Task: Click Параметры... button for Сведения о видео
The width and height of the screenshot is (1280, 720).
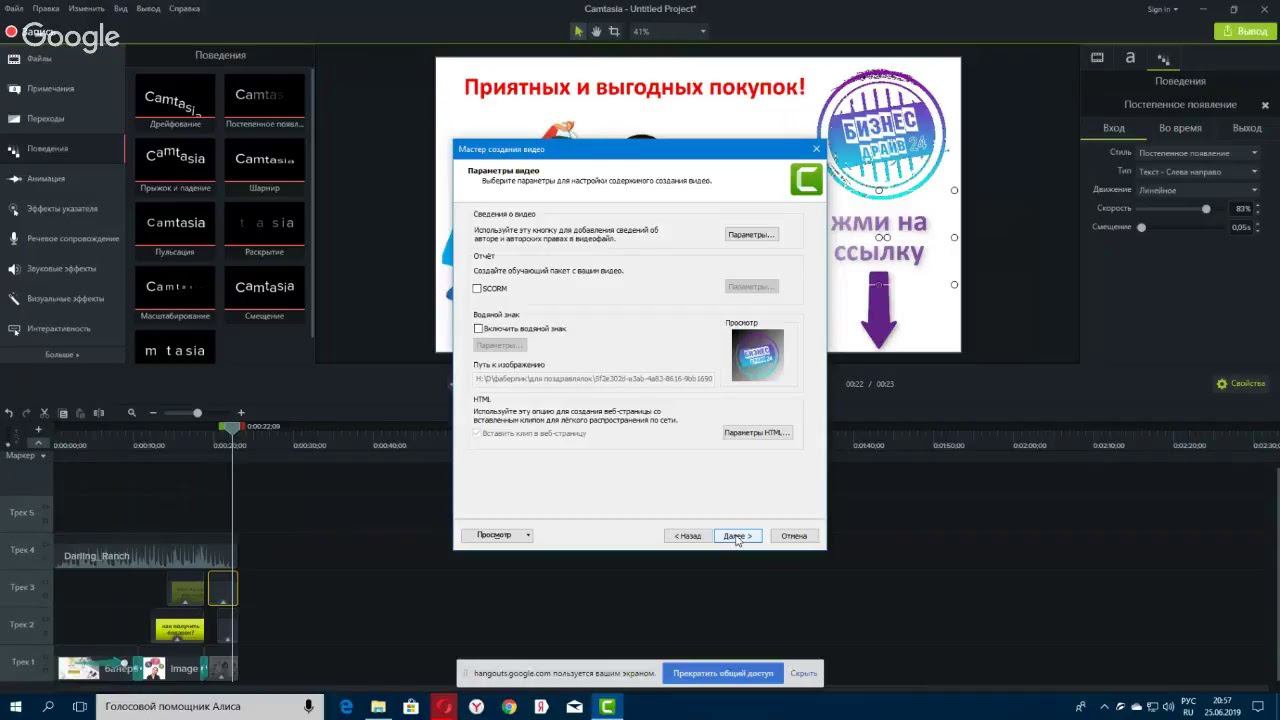Action: tap(751, 234)
